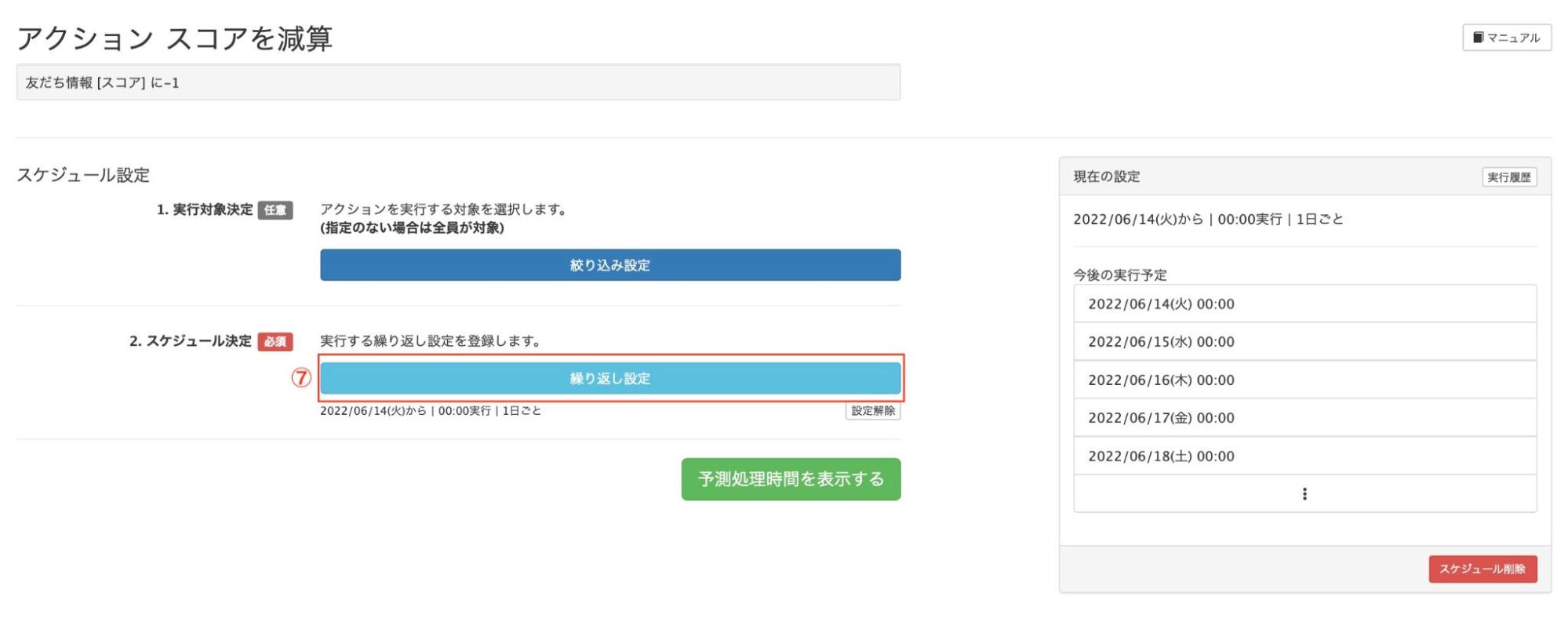1568x618 pixels.
Task: Select the 2022/06/17(金) 00:00 entry
Action: click(1304, 418)
